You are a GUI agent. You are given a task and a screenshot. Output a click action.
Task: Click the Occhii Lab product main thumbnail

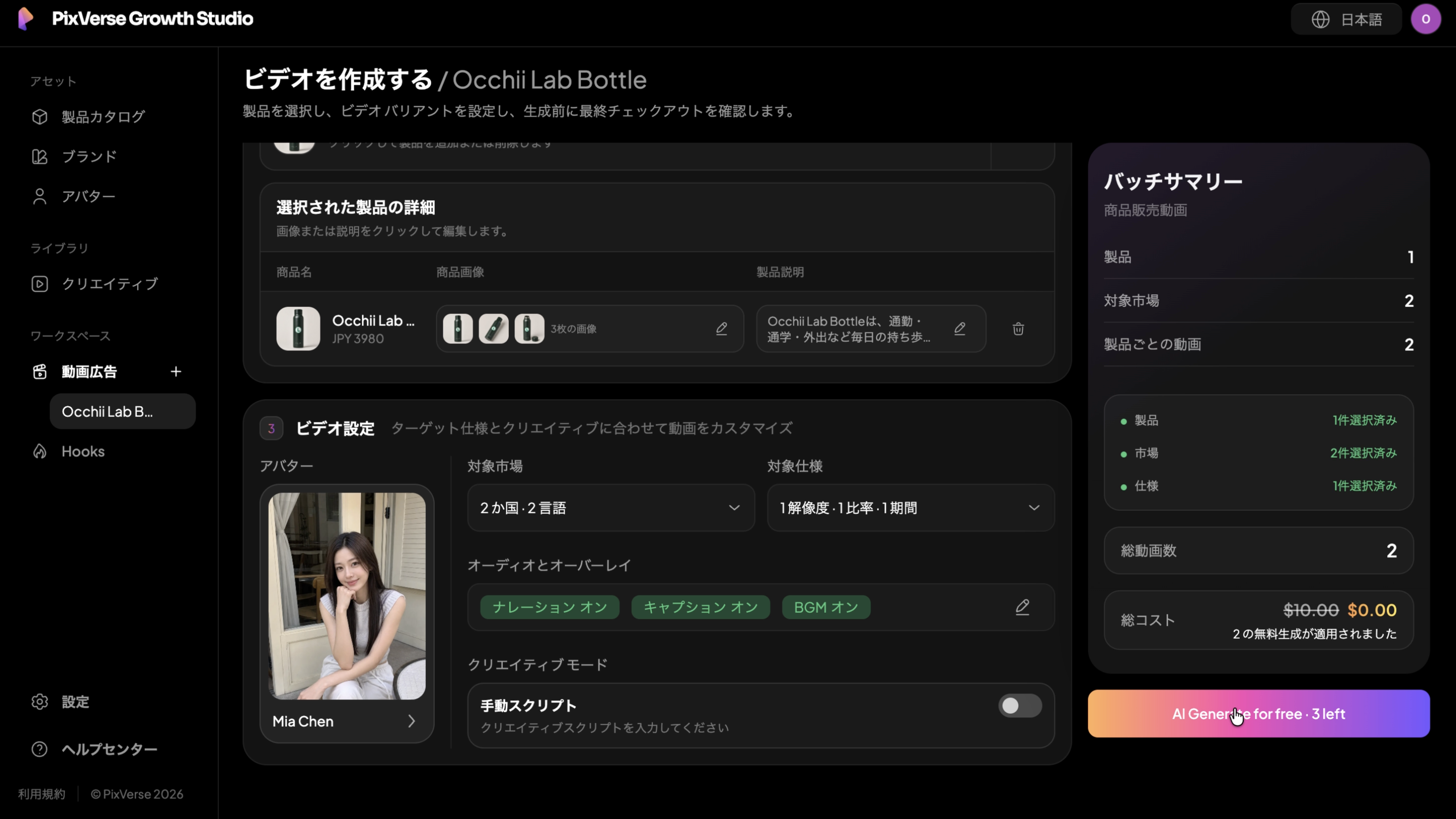[298, 328]
